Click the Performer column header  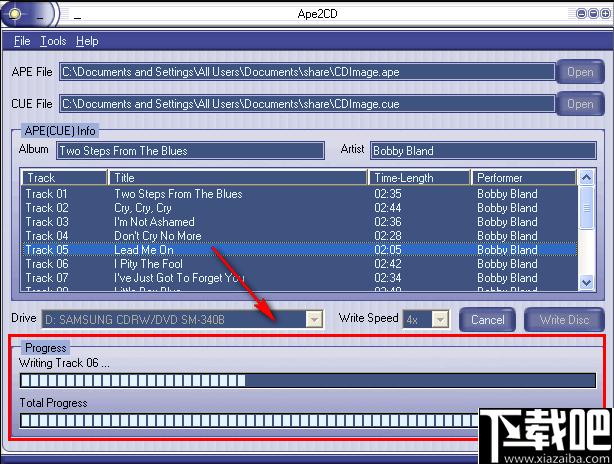click(x=524, y=178)
